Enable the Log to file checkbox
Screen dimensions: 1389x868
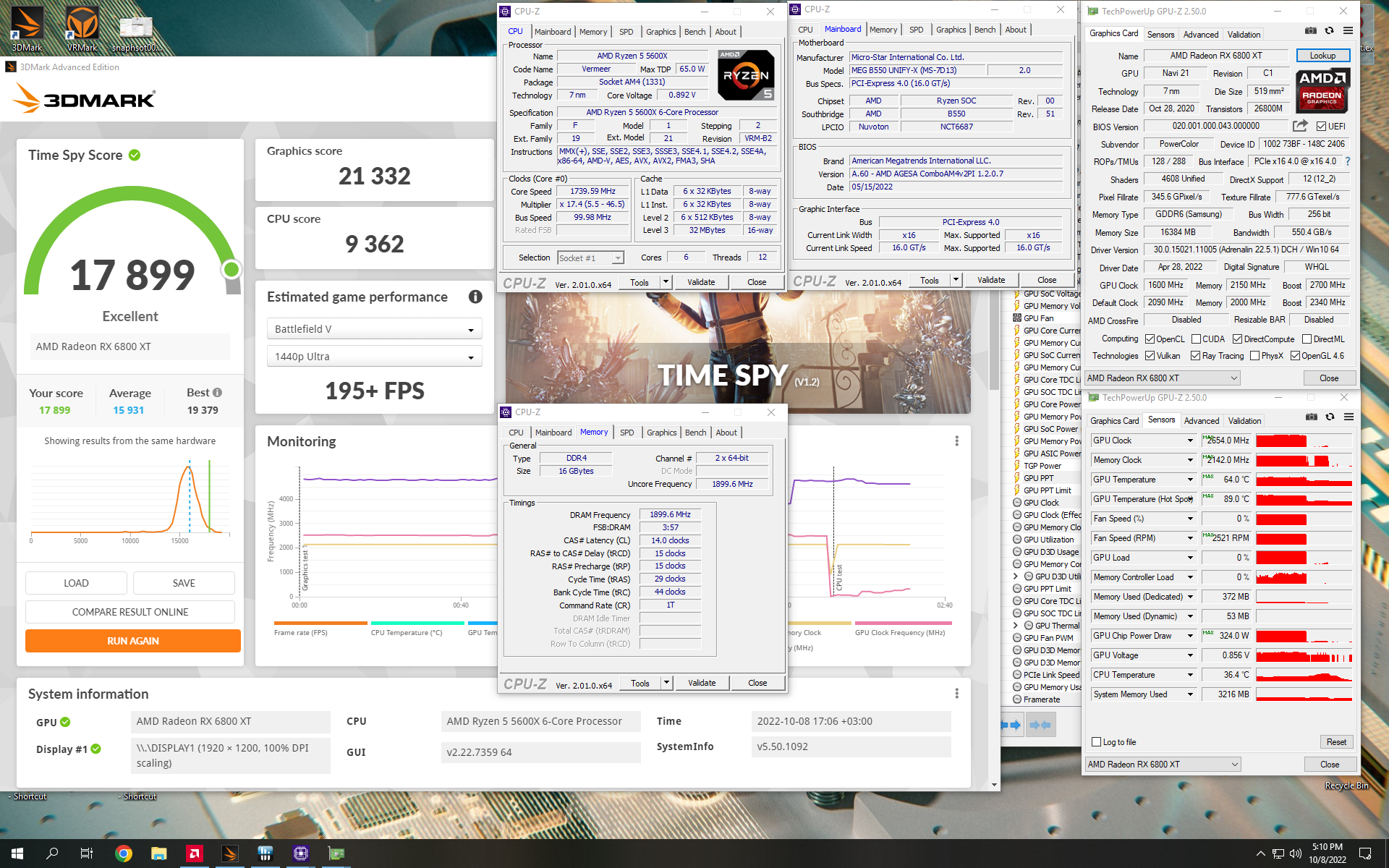[x=1097, y=741]
